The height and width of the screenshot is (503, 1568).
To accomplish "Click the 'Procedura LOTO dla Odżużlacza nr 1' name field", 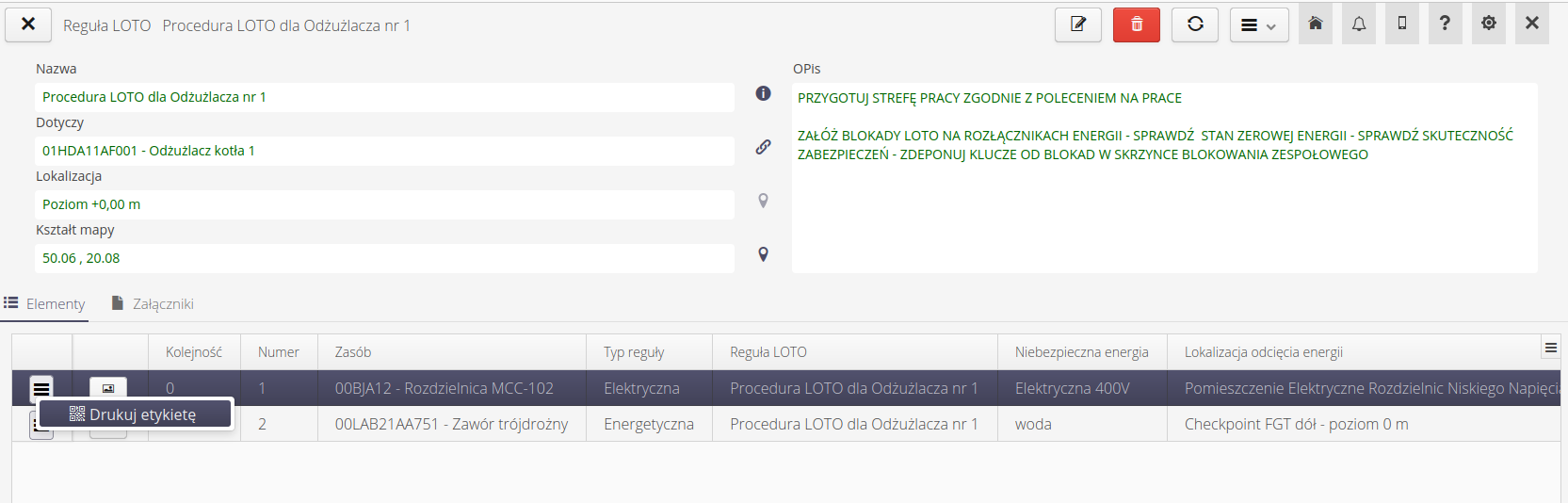I will pyautogui.click(x=384, y=97).
